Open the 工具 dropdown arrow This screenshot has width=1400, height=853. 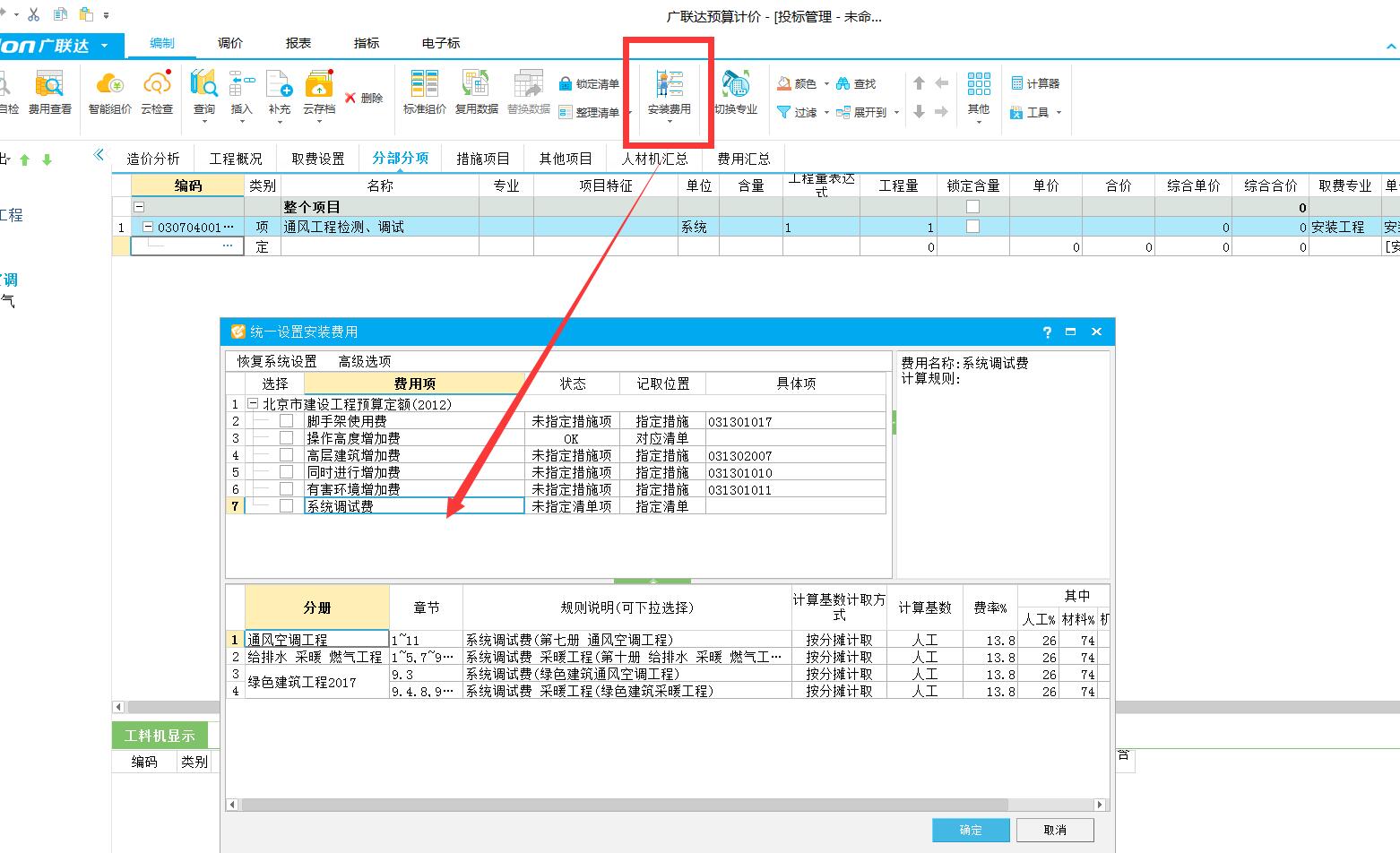point(1059,113)
